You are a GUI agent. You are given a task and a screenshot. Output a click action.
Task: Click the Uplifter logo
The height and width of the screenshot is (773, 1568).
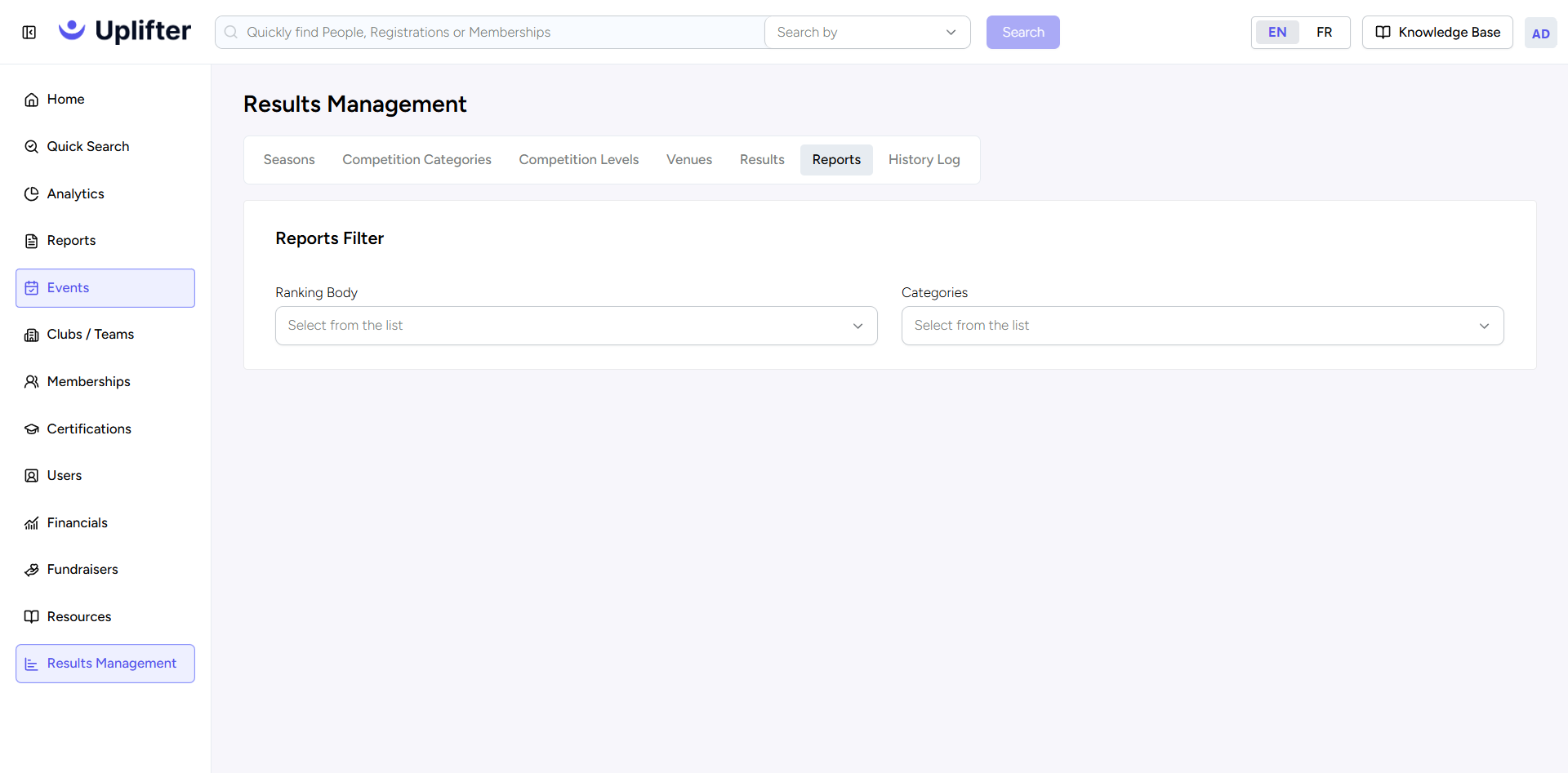[x=125, y=31]
